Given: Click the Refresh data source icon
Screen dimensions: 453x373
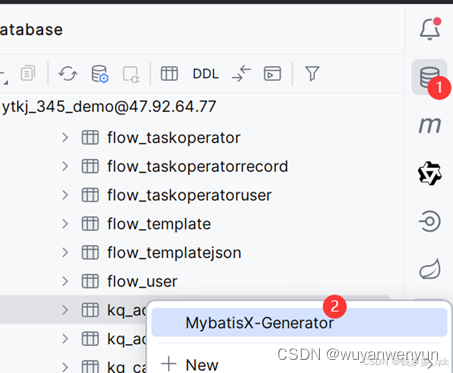Looking at the screenshot, I should pos(68,74).
